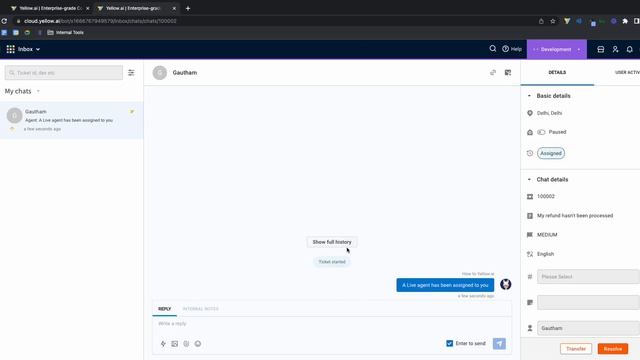The image size is (640, 360).
Task: Click the chat header link icon
Action: 493,72
